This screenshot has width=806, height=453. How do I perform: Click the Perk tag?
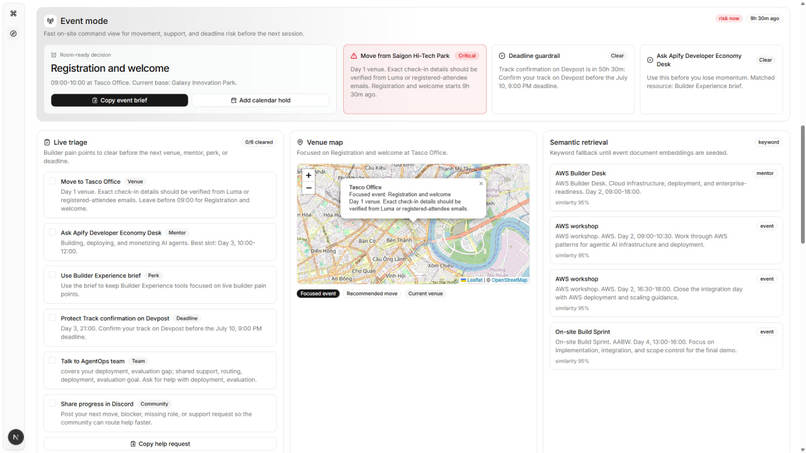(x=154, y=276)
